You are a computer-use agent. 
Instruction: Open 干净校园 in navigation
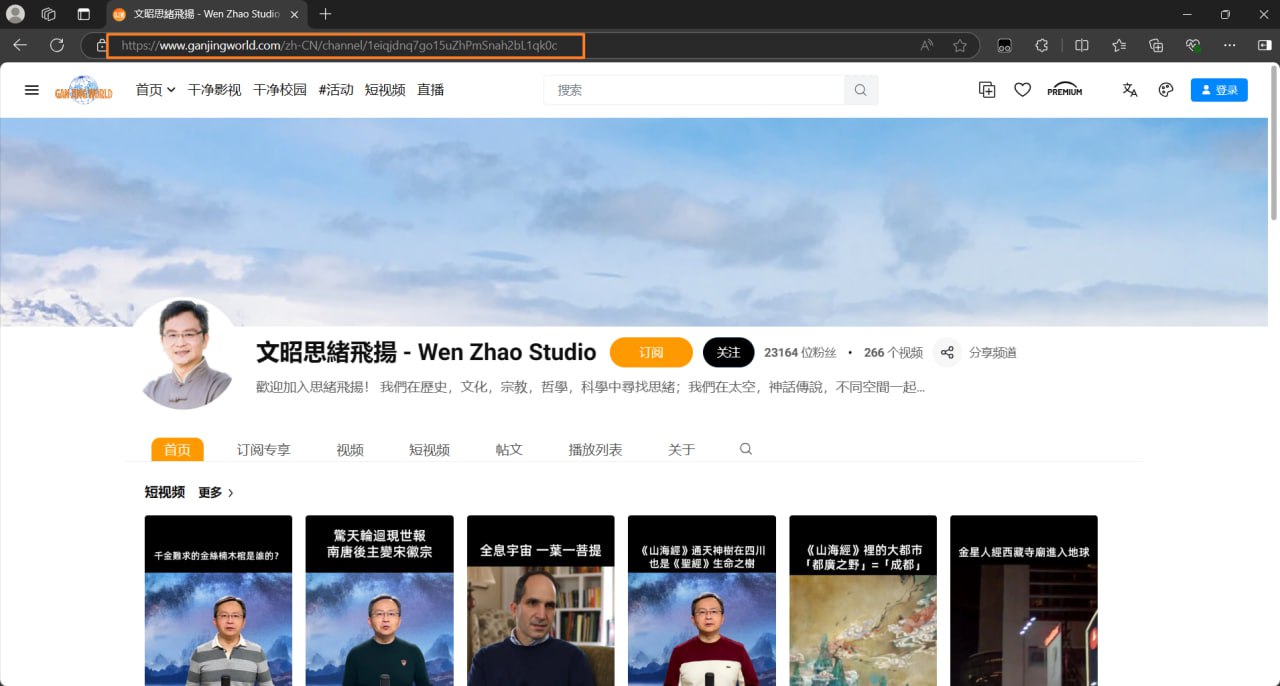click(280, 90)
